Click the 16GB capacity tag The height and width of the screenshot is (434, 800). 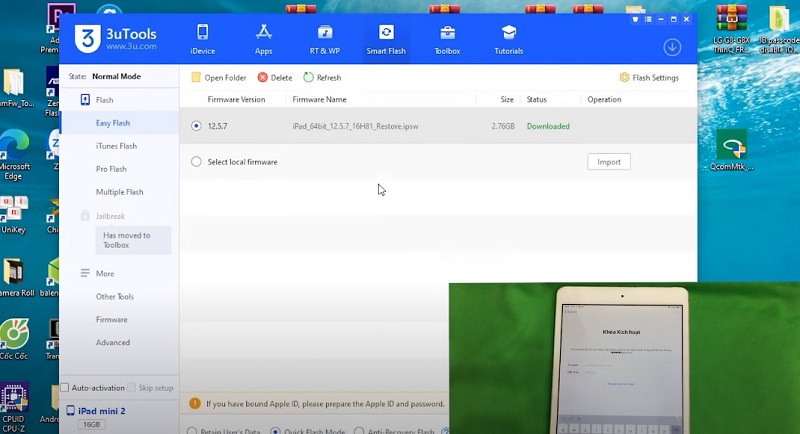click(x=91, y=424)
